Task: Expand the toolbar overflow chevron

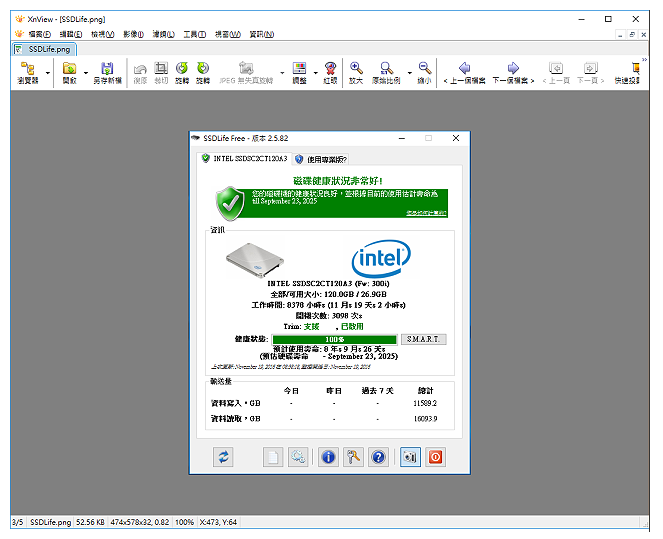Action: [x=644, y=60]
